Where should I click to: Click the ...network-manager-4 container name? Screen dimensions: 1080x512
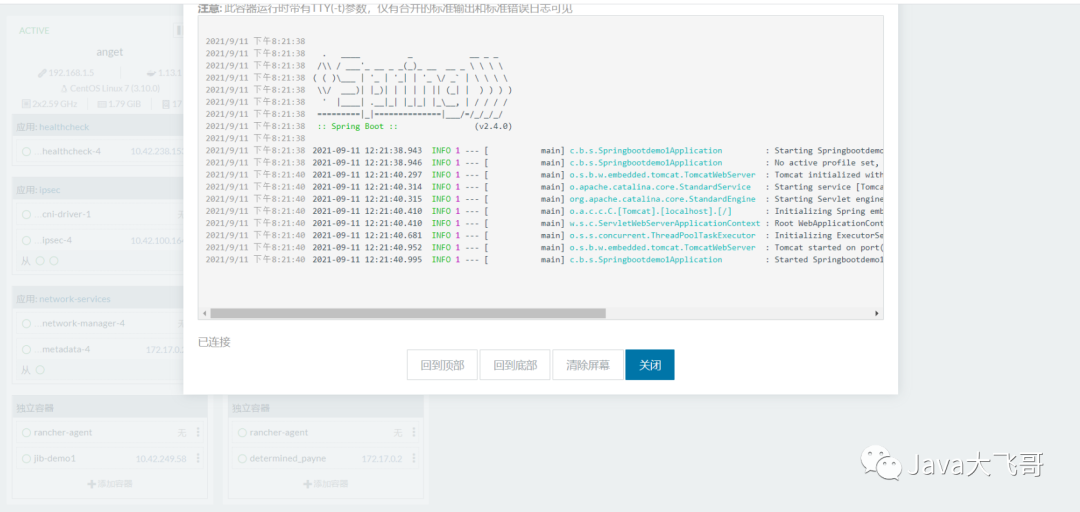(x=79, y=323)
